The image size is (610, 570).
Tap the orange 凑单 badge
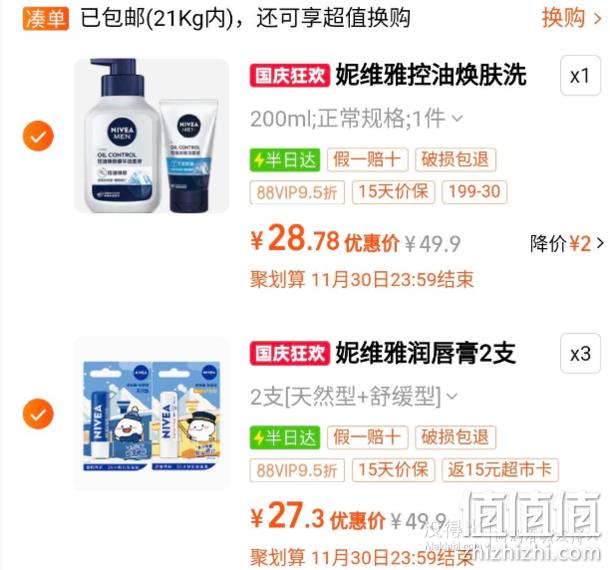pyautogui.click(x=46, y=18)
